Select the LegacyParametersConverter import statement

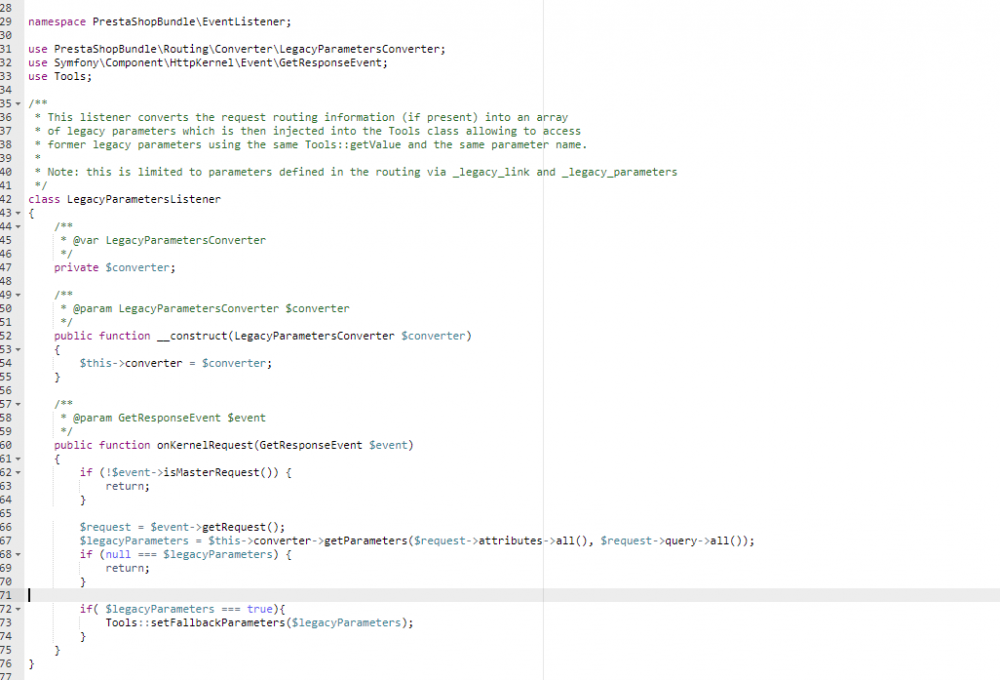(236, 48)
